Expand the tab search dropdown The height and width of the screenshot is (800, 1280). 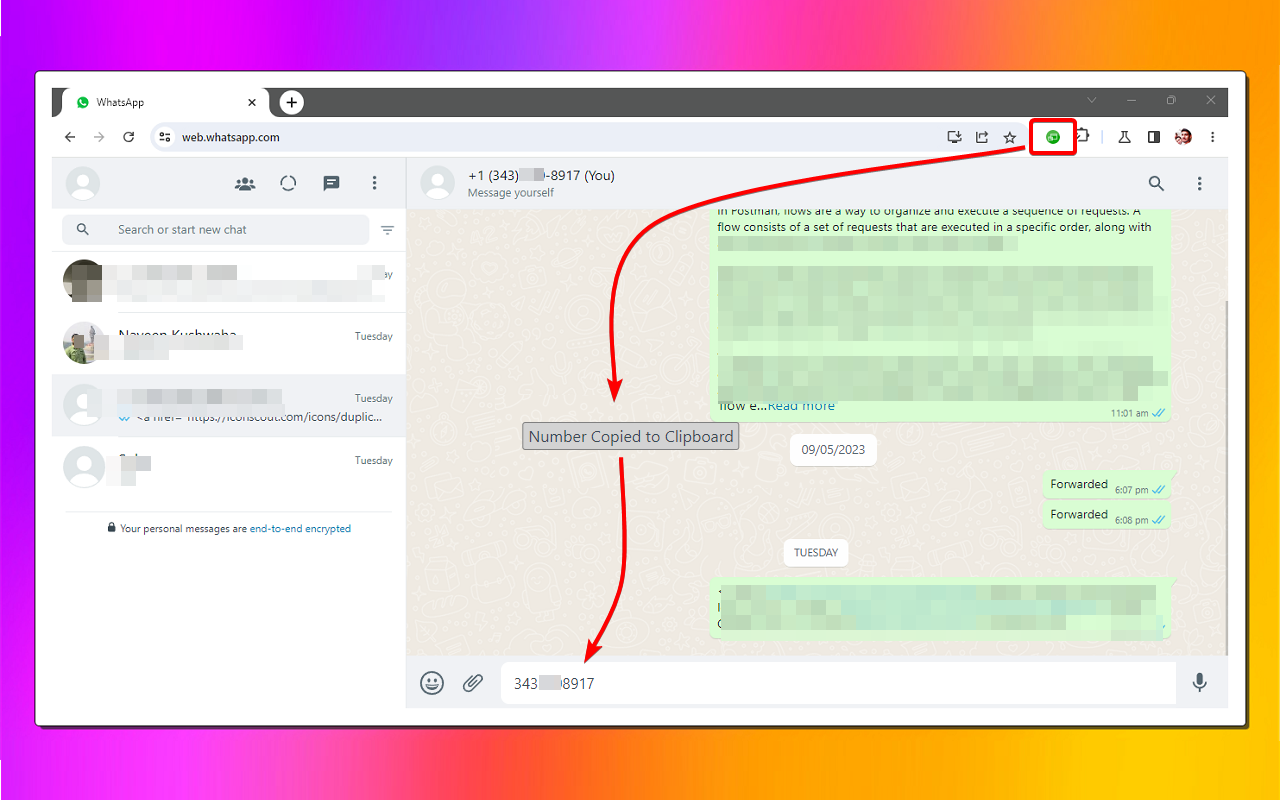coord(1092,100)
